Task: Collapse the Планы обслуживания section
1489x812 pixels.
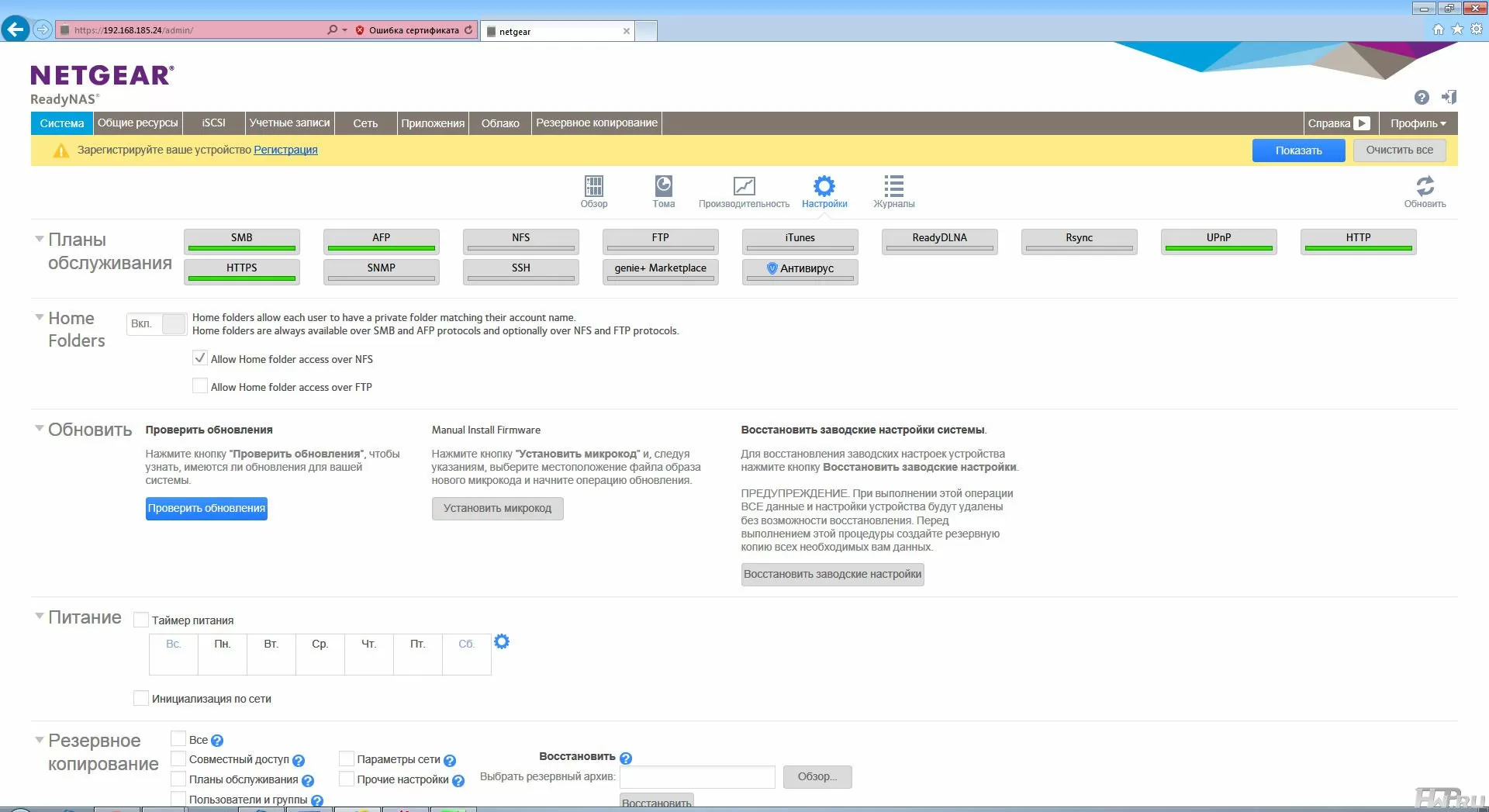Action: tap(39, 239)
